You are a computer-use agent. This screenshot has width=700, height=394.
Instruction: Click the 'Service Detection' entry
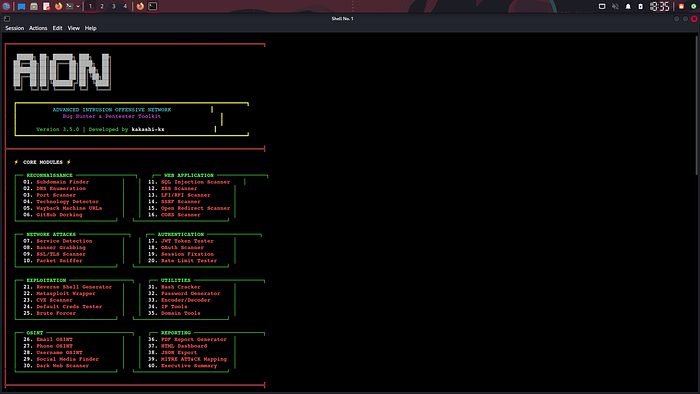[x=64, y=241]
